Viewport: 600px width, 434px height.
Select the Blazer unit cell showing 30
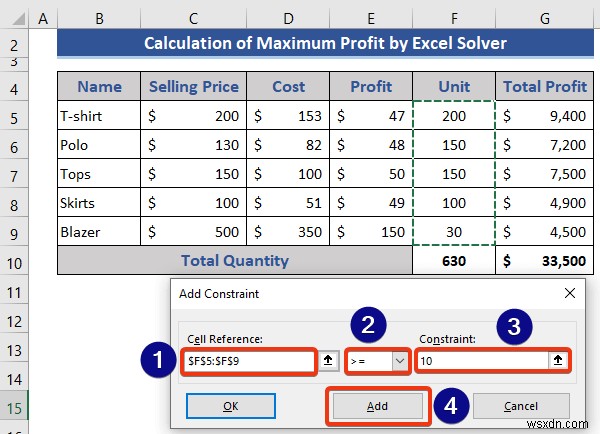453,232
